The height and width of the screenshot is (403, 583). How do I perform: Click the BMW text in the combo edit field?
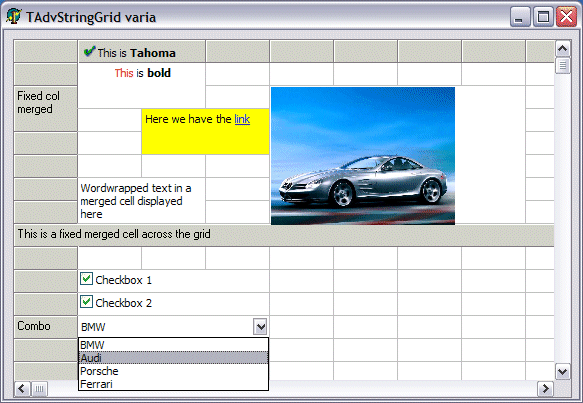click(93, 327)
